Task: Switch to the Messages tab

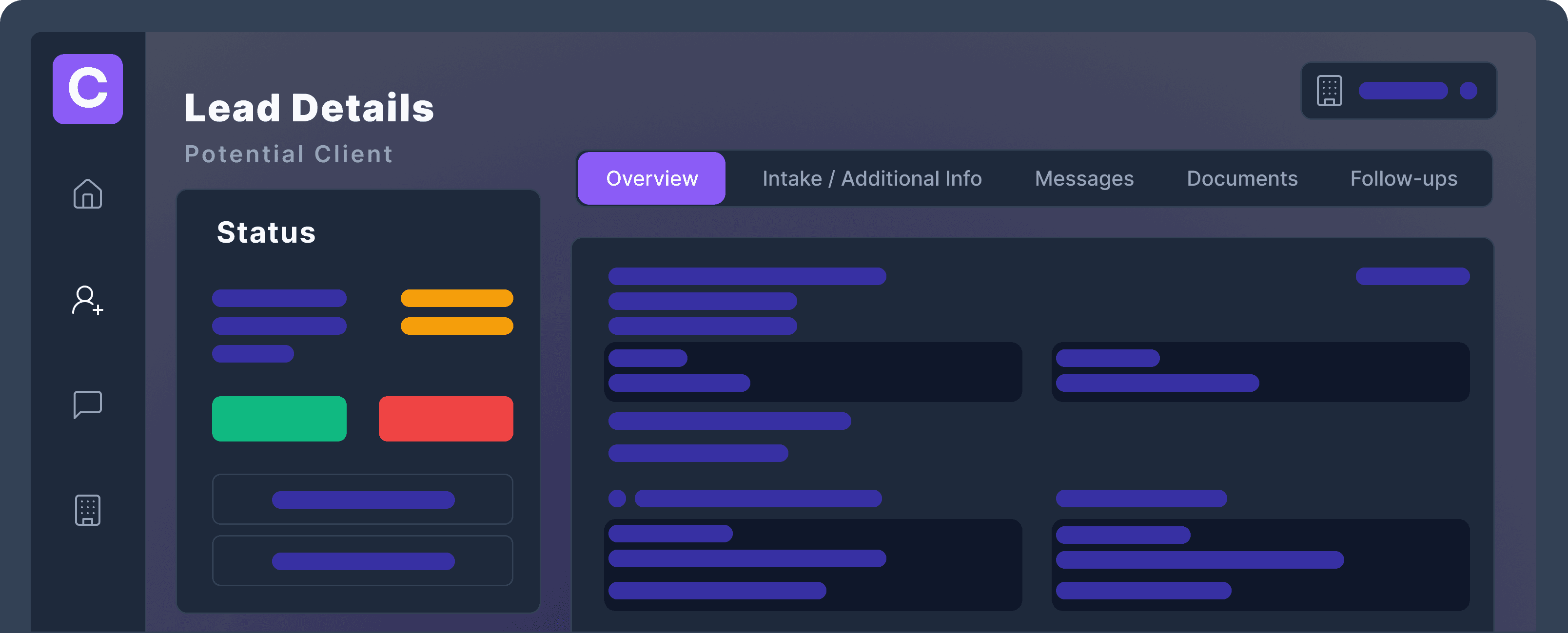Action: click(1083, 178)
